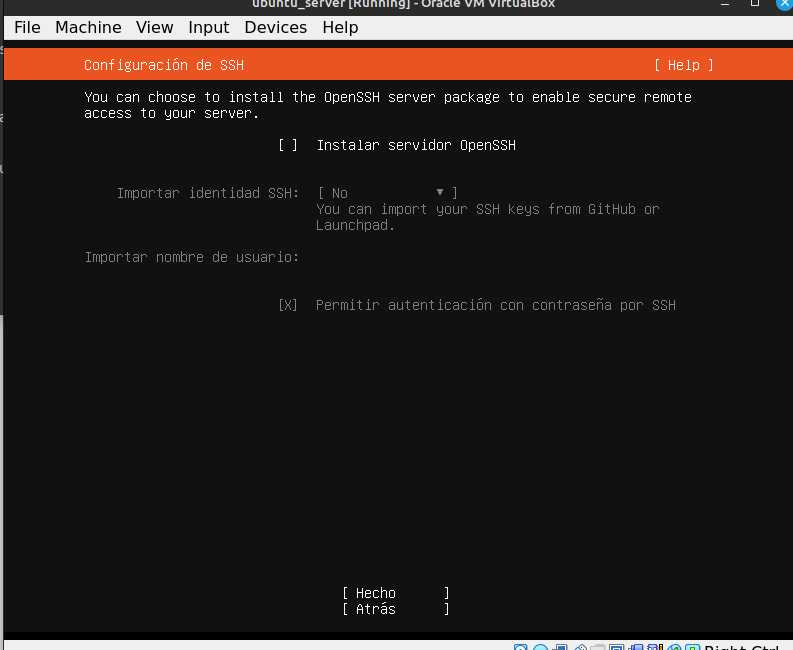Open the Devices menu

point(275,27)
